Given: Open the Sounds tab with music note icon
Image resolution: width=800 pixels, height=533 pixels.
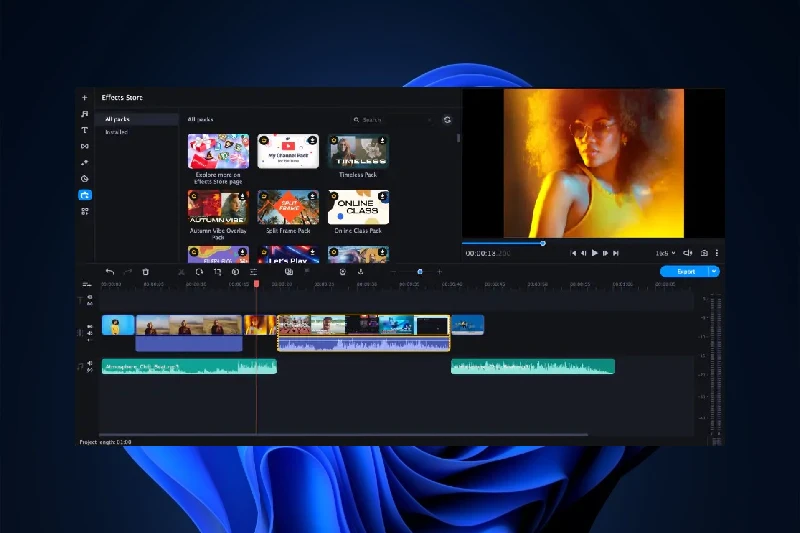Looking at the screenshot, I should click(85, 114).
